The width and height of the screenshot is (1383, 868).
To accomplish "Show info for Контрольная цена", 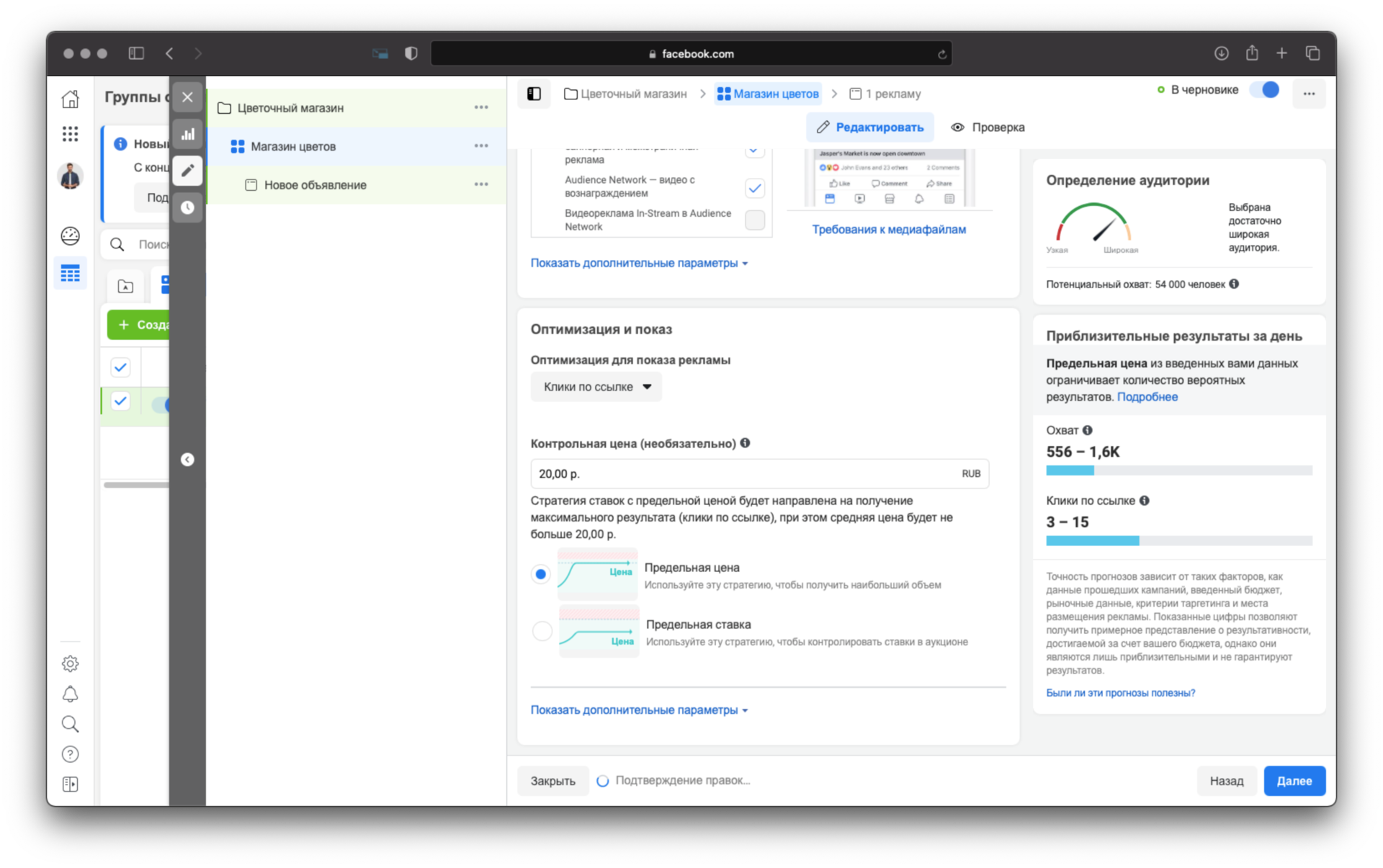I will click(x=745, y=443).
